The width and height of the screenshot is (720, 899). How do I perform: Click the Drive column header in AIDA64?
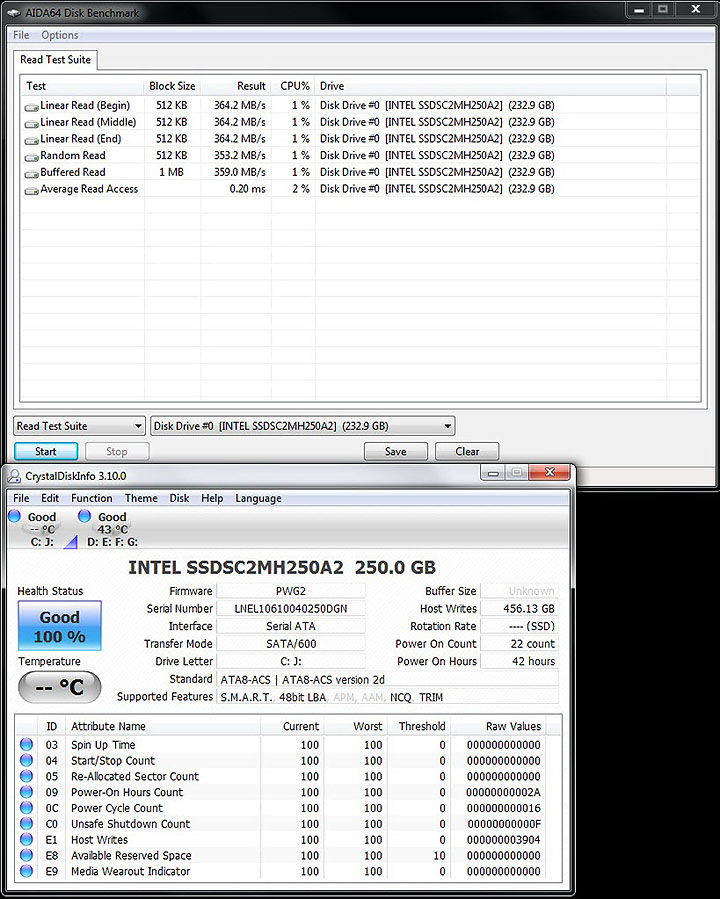click(x=491, y=86)
